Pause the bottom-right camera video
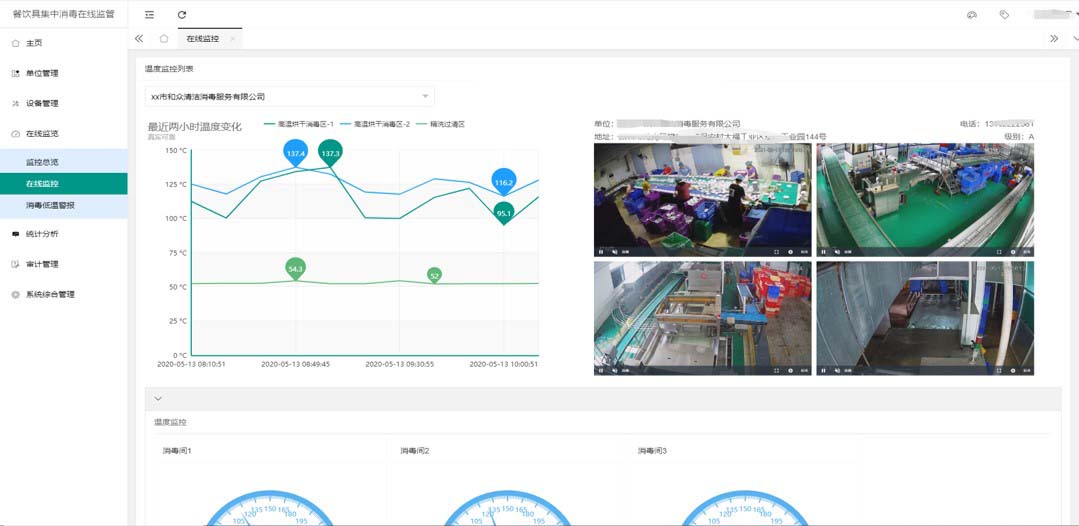Screen dimensions: 1079x526 coord(823,370)
